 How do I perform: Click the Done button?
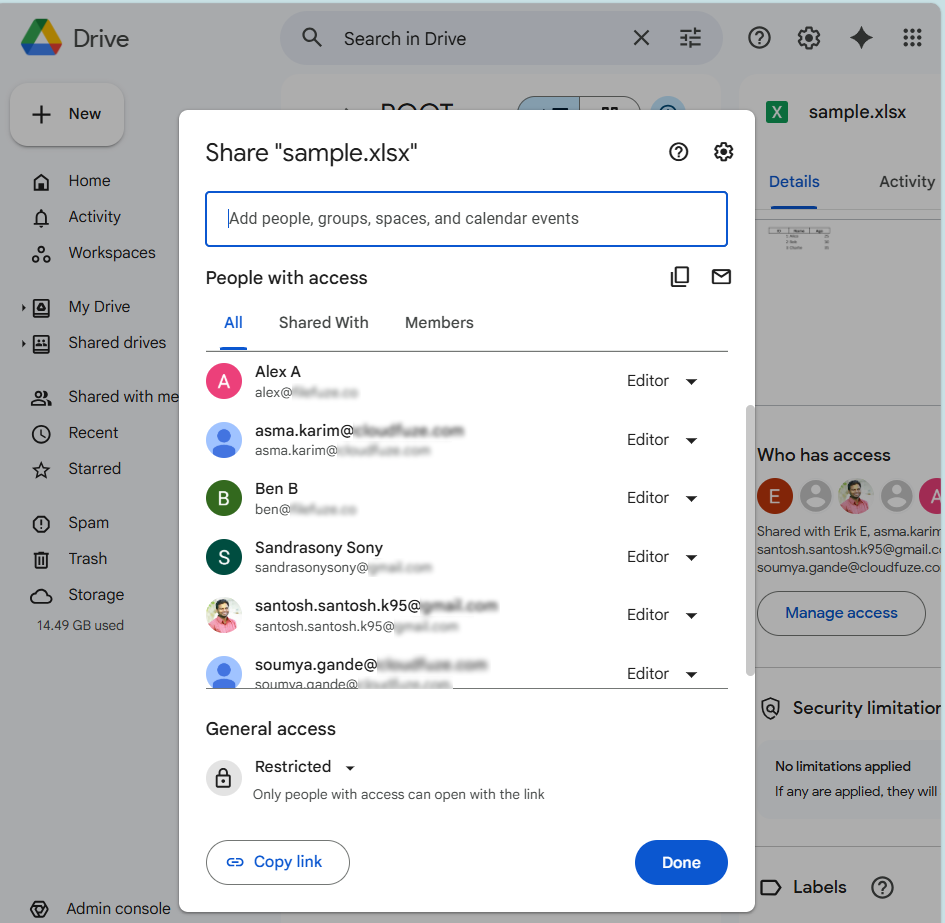[681, 862]
